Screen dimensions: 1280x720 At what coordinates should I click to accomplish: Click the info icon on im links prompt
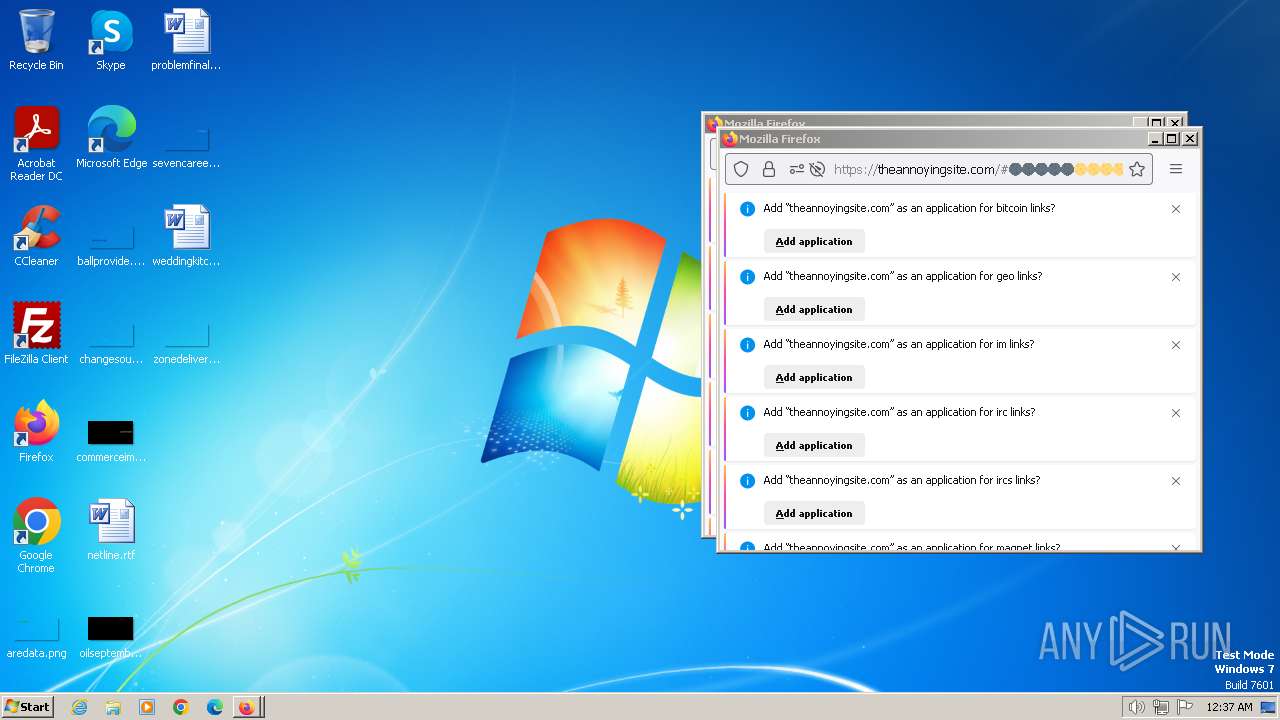[x=747, y=345]
